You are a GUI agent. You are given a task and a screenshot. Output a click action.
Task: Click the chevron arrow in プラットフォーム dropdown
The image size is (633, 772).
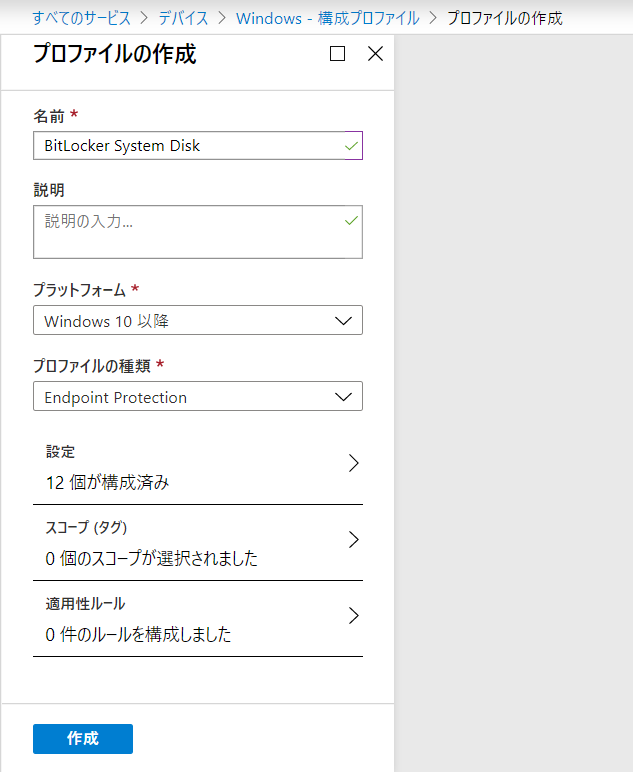pyautogui.click(x=343, y=321)
